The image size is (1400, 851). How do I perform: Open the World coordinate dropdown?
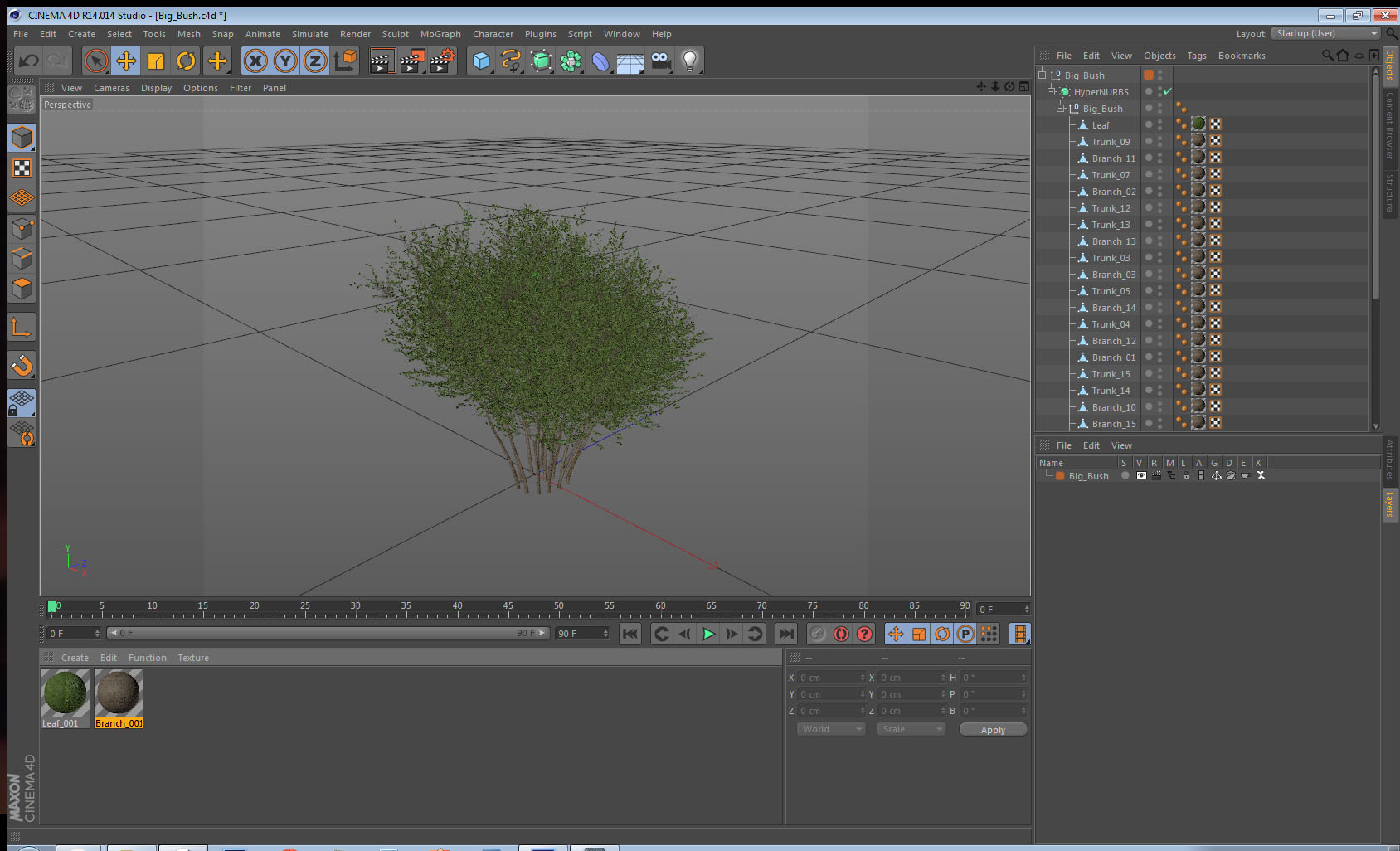(832, 729)
